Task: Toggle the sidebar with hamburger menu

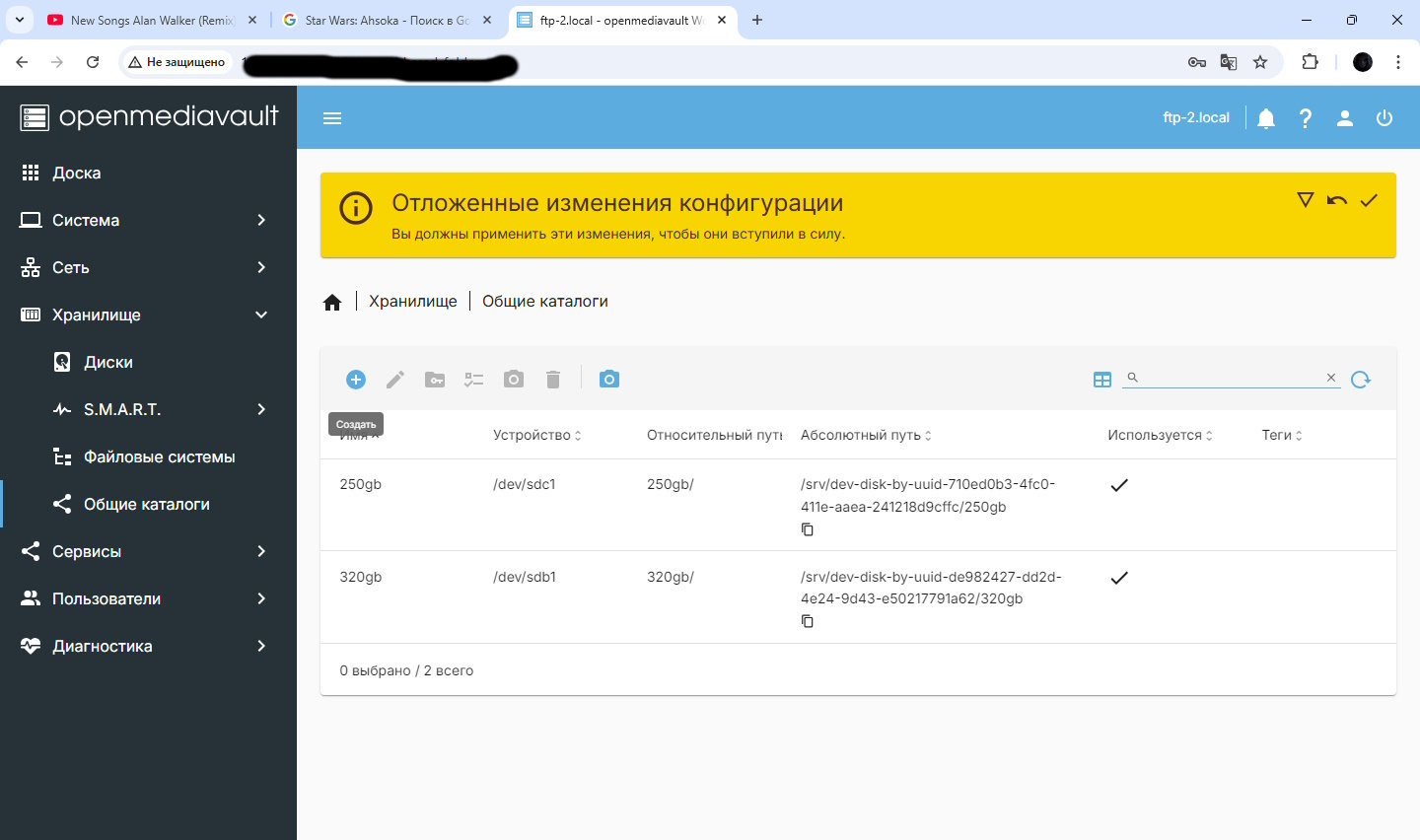Action: click(332, 118)
